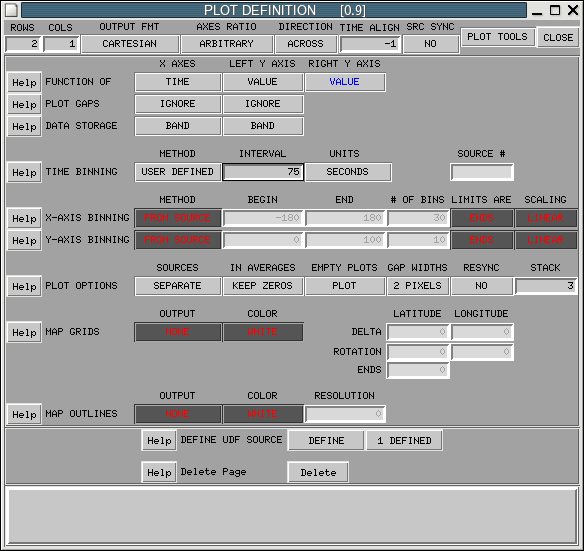Open Help for FUNCTION OF

pos(24,82)
